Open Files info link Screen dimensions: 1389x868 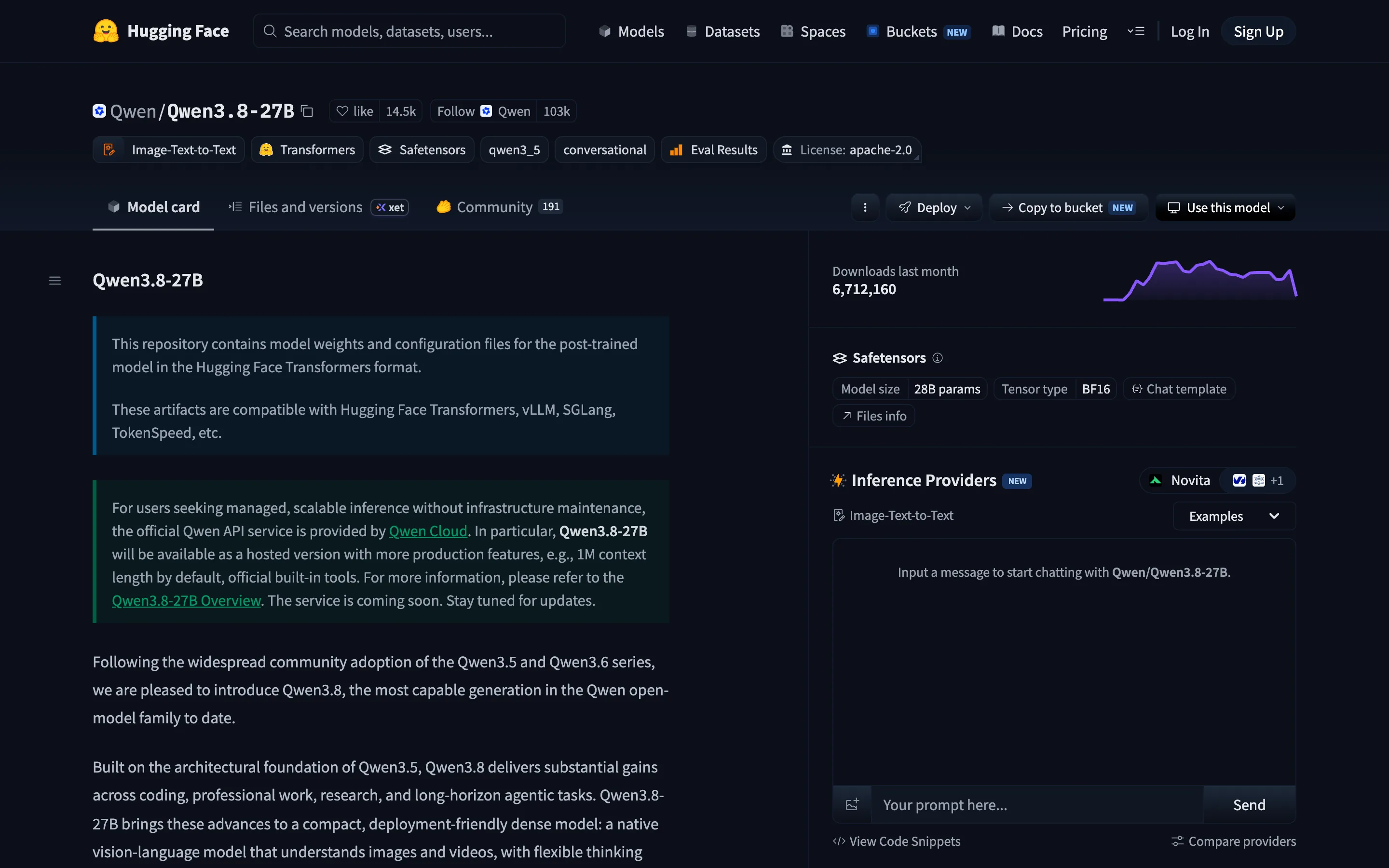[x=873, y=416]
